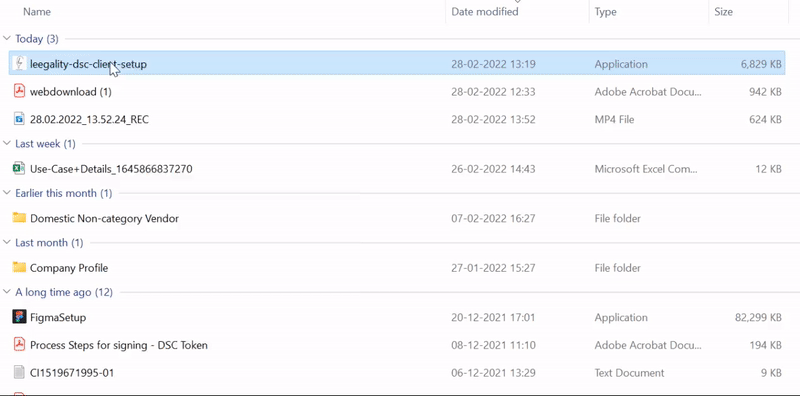Click the Type cell of webdownload (1) row
Screen dimensions: 800x396
(648, 92)
